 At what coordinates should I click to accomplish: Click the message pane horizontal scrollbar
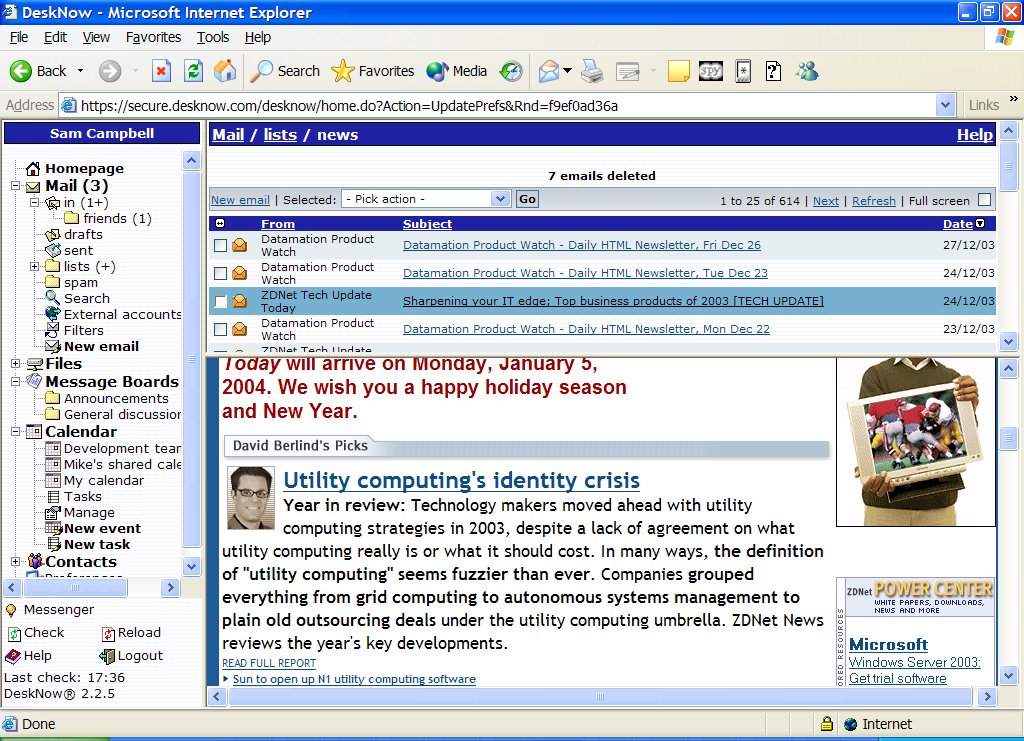click(x=600, y=697)
